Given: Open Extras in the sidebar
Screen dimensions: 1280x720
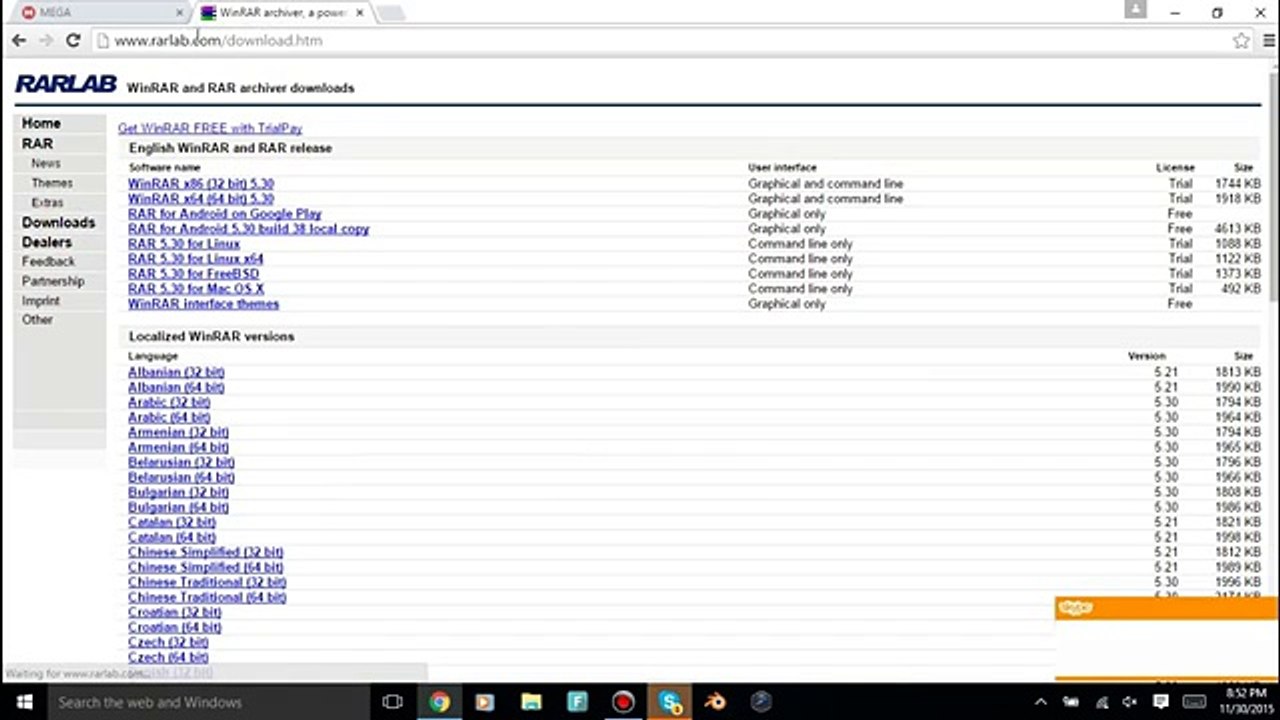Looking at the screenshot, I should pos(47,202).
